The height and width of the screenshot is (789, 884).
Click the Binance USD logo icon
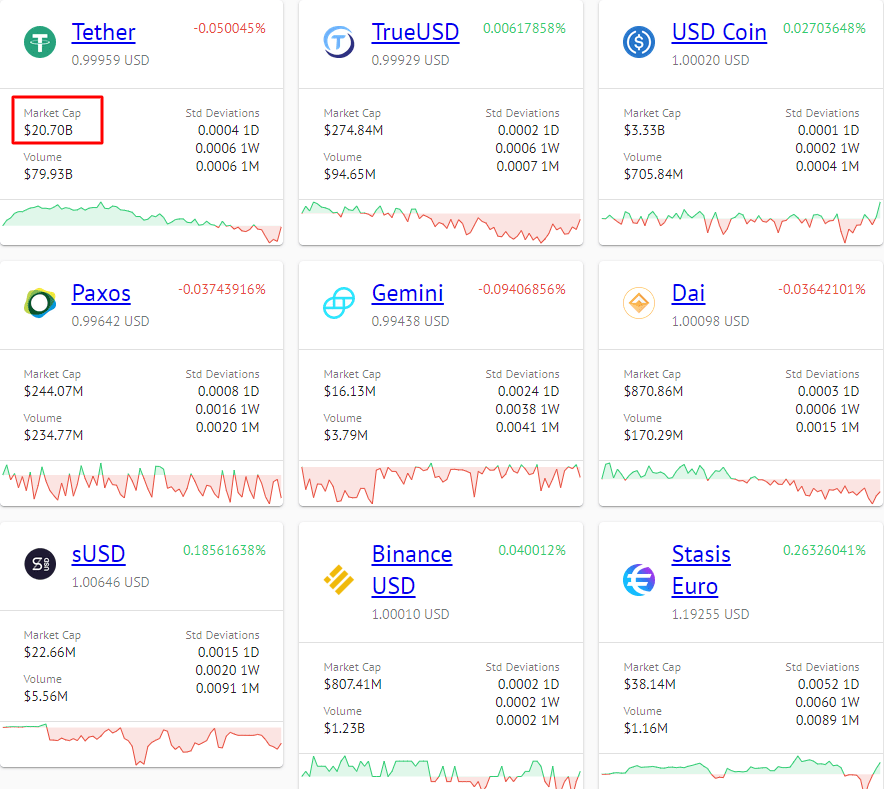(x=340, y=578)
